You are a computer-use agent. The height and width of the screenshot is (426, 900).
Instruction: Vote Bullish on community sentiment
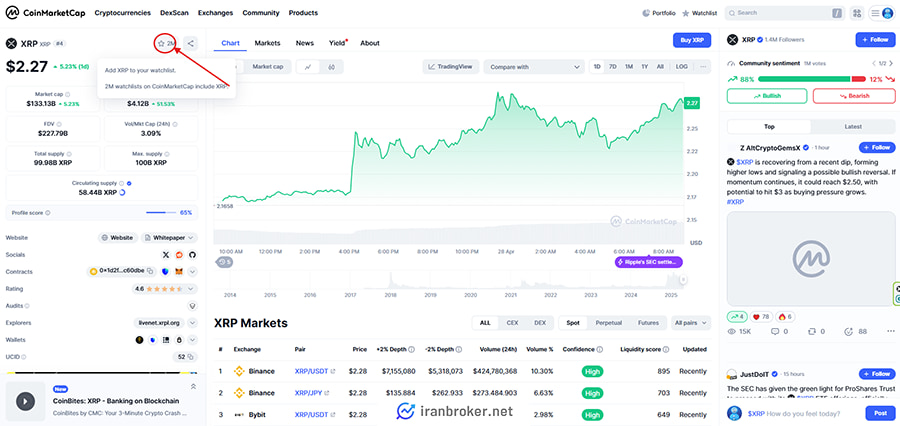(x=767, y=96)
